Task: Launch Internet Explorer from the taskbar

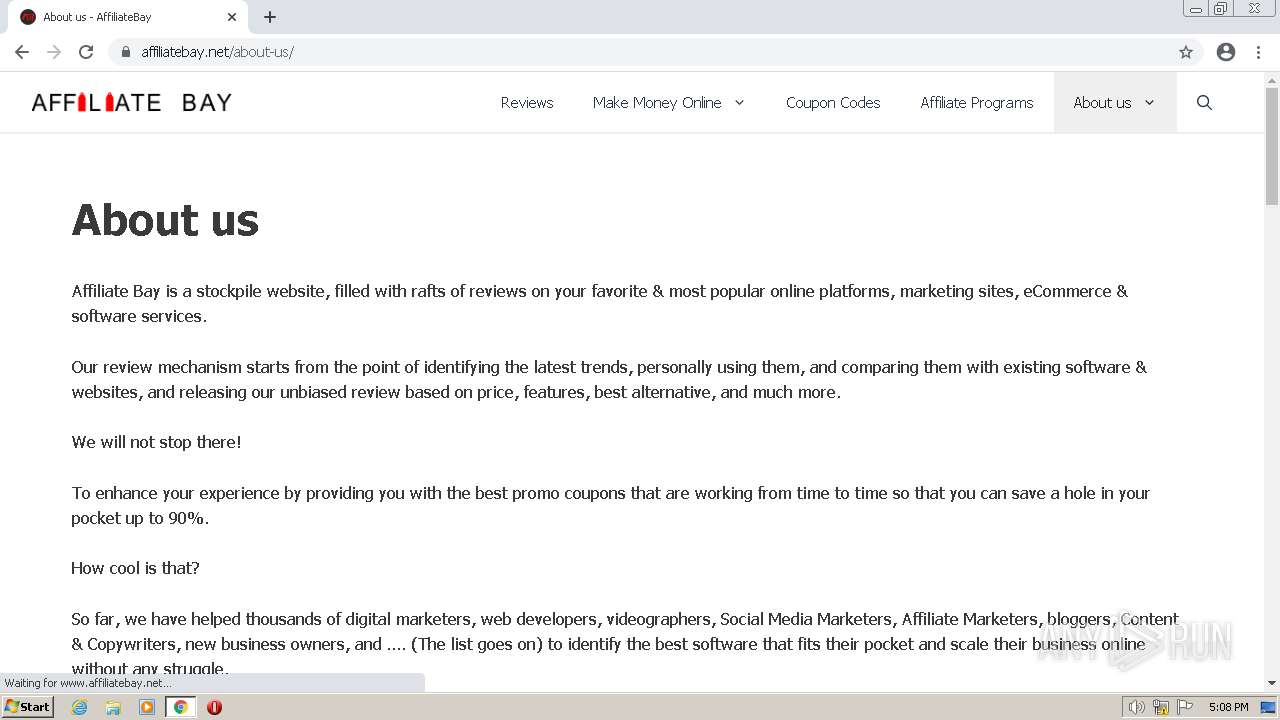Action: (x=80, y=707)
